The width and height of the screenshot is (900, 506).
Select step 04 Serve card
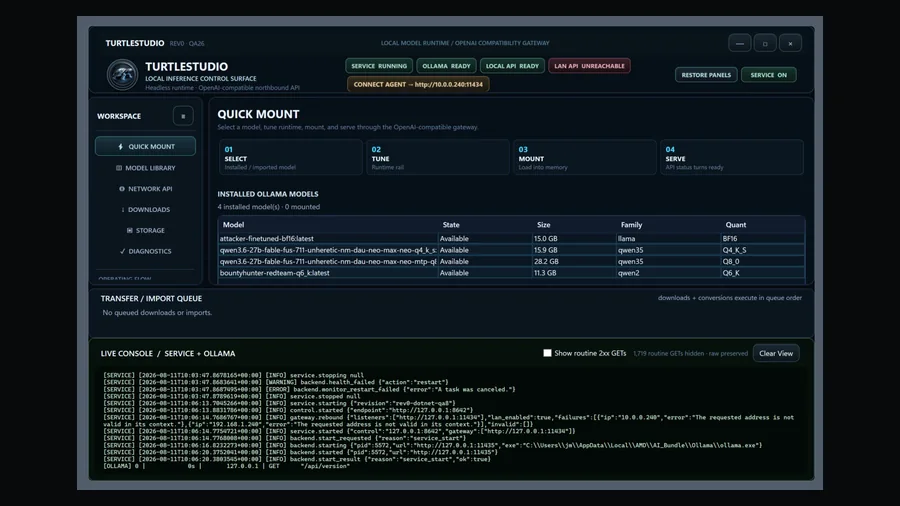click(x=731, y=157)
